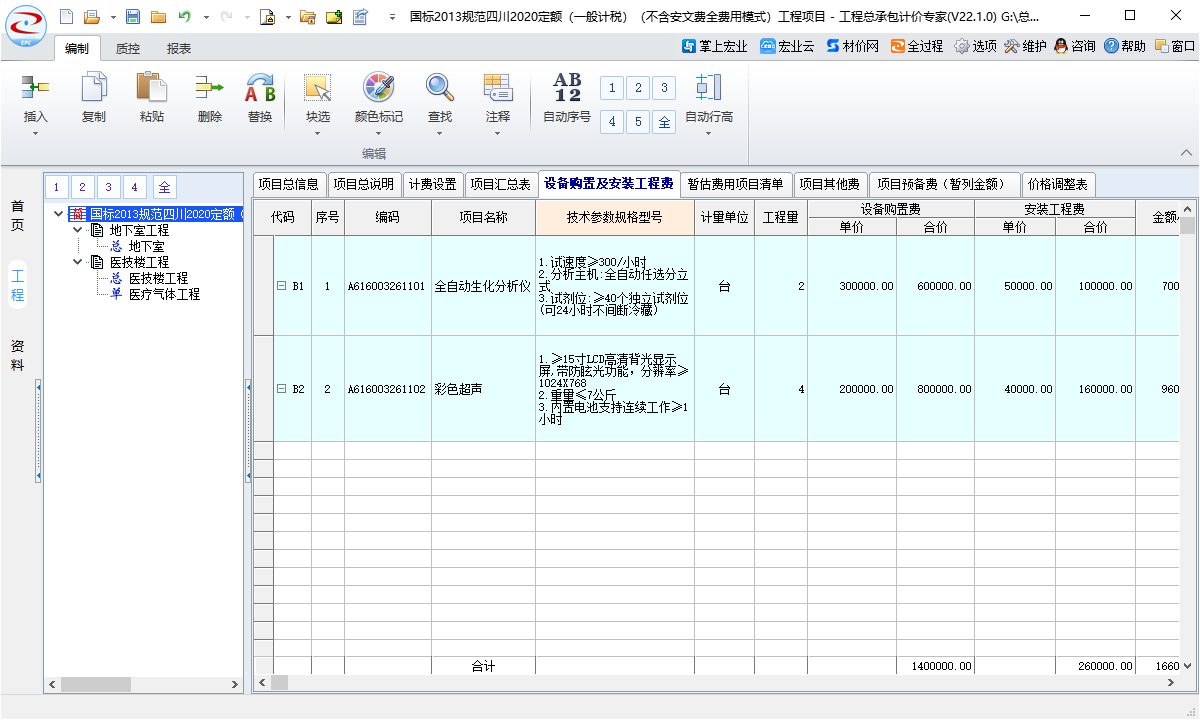Open the 计费设置 tab
The image size is (1200, 720).
(x=432, y=184)
